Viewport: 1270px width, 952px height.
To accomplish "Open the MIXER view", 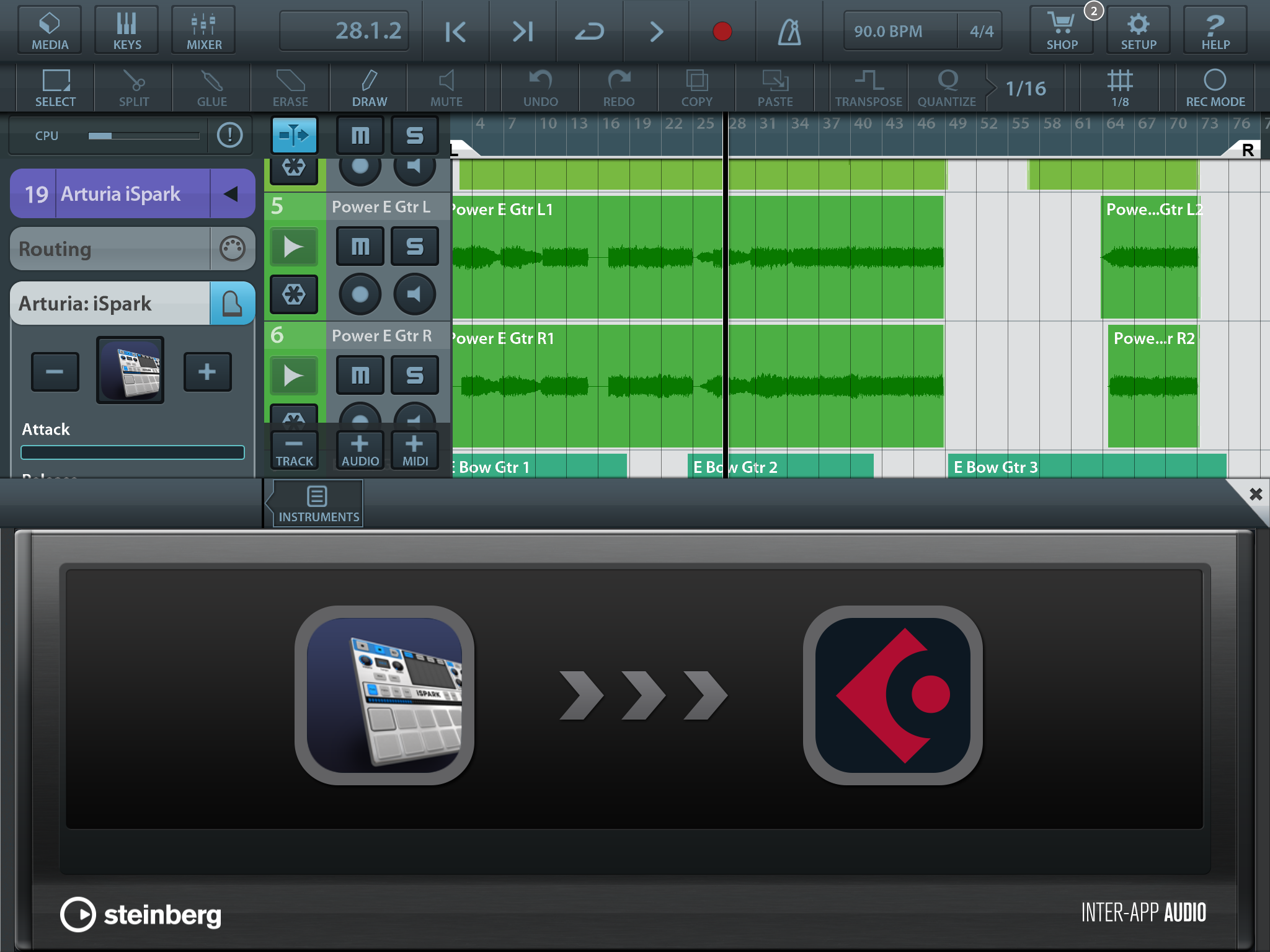I will click(203, 30).
